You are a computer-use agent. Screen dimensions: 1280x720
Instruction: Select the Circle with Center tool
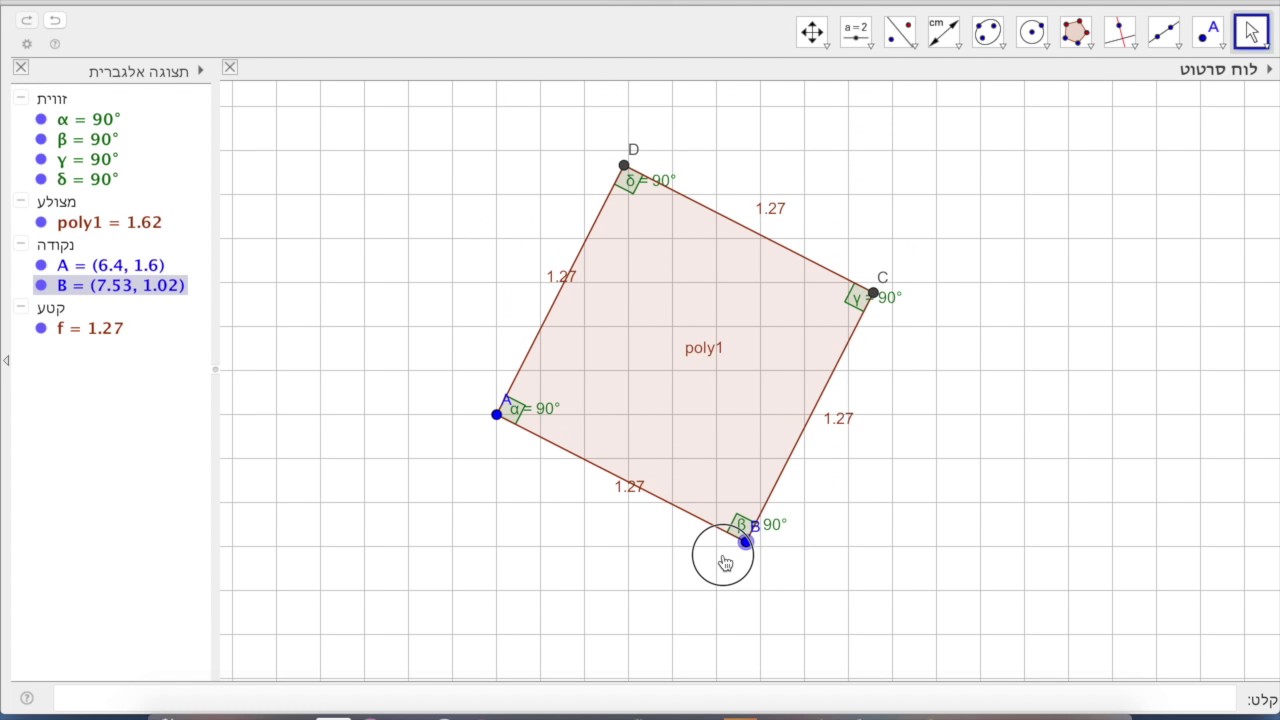1032,32
